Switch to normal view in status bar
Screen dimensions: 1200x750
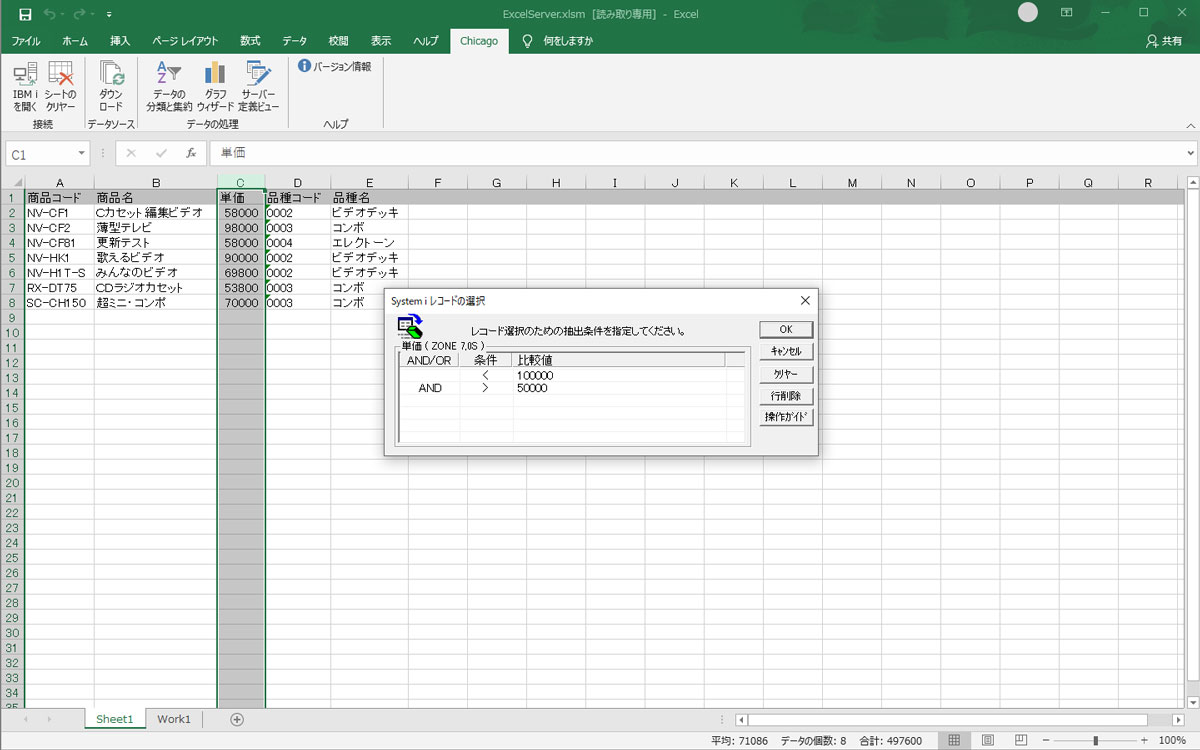[x=954, y=740]
